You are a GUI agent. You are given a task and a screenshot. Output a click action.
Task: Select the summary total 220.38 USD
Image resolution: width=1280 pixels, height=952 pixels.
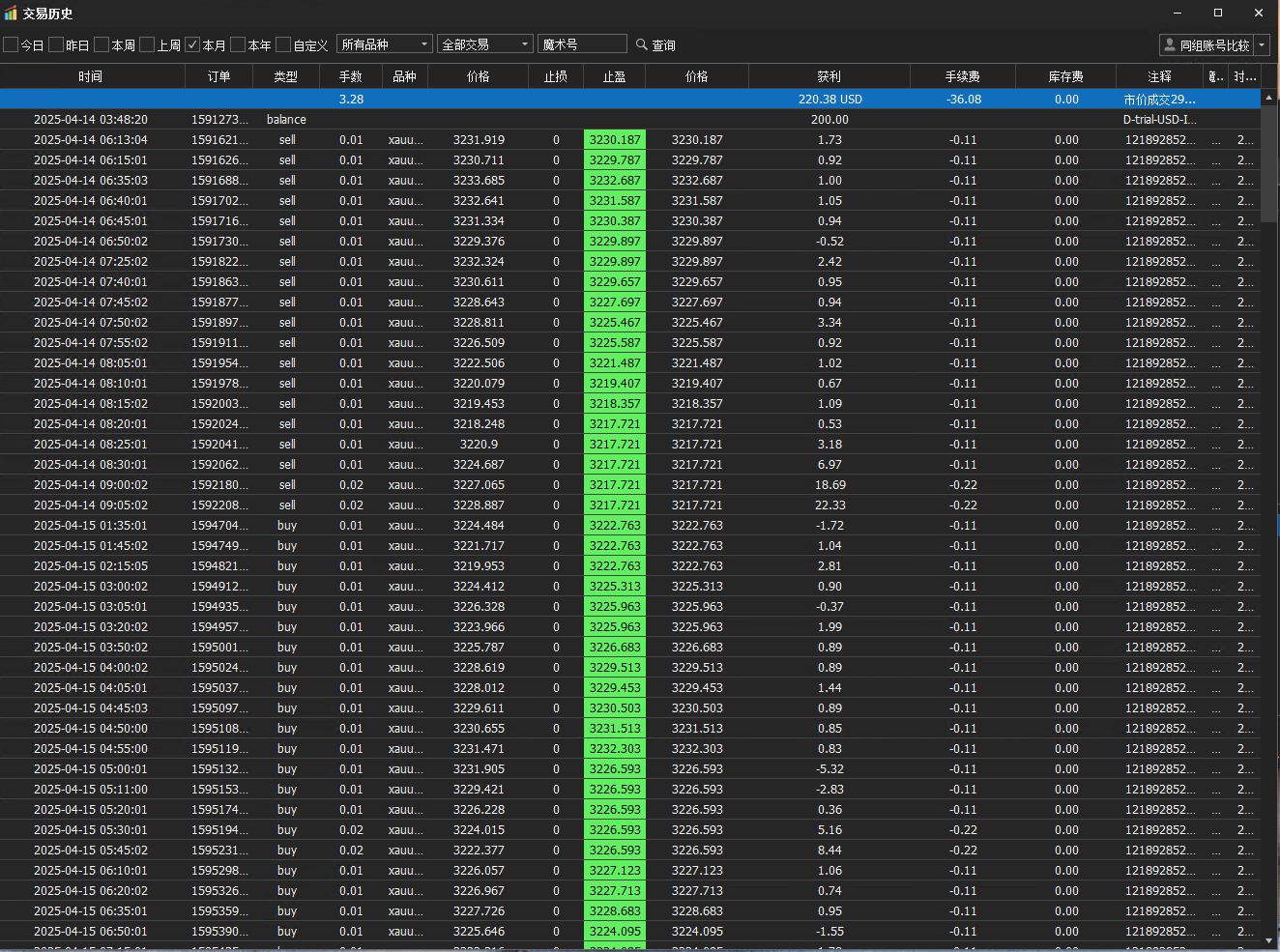tap(829, 100)
